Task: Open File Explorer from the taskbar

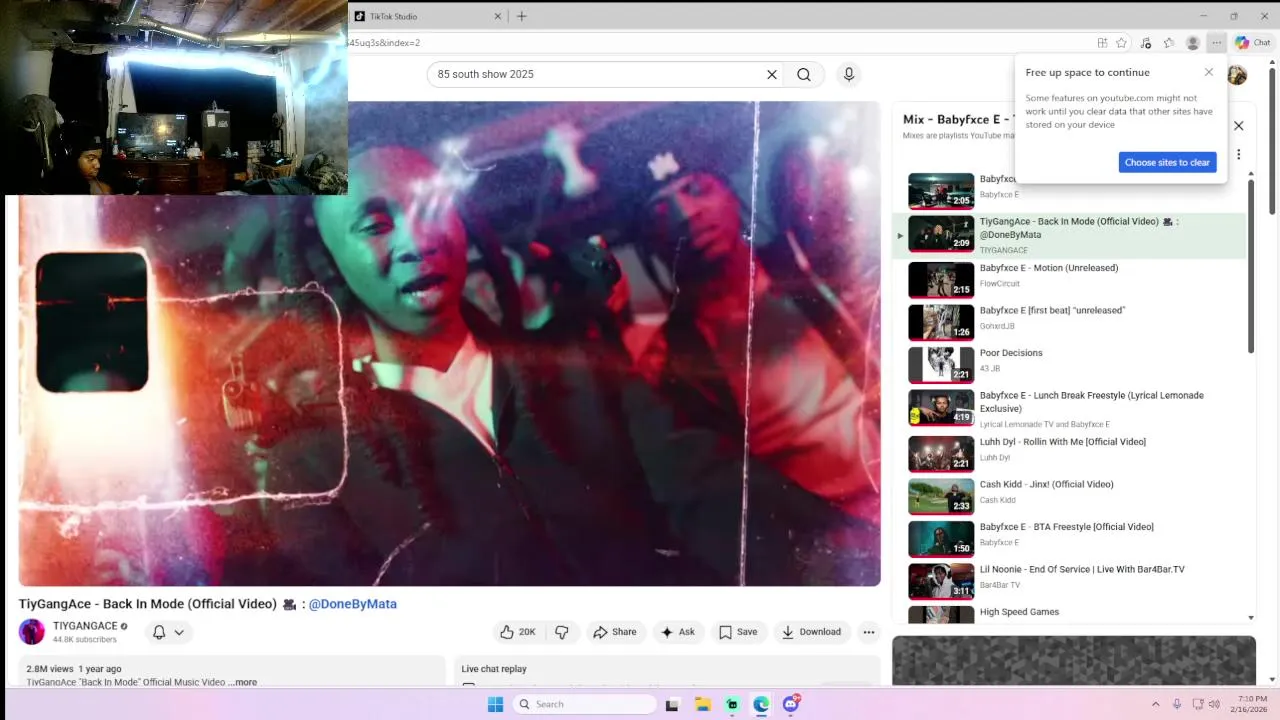Action: pyautogui.click(x=702, y=704)
